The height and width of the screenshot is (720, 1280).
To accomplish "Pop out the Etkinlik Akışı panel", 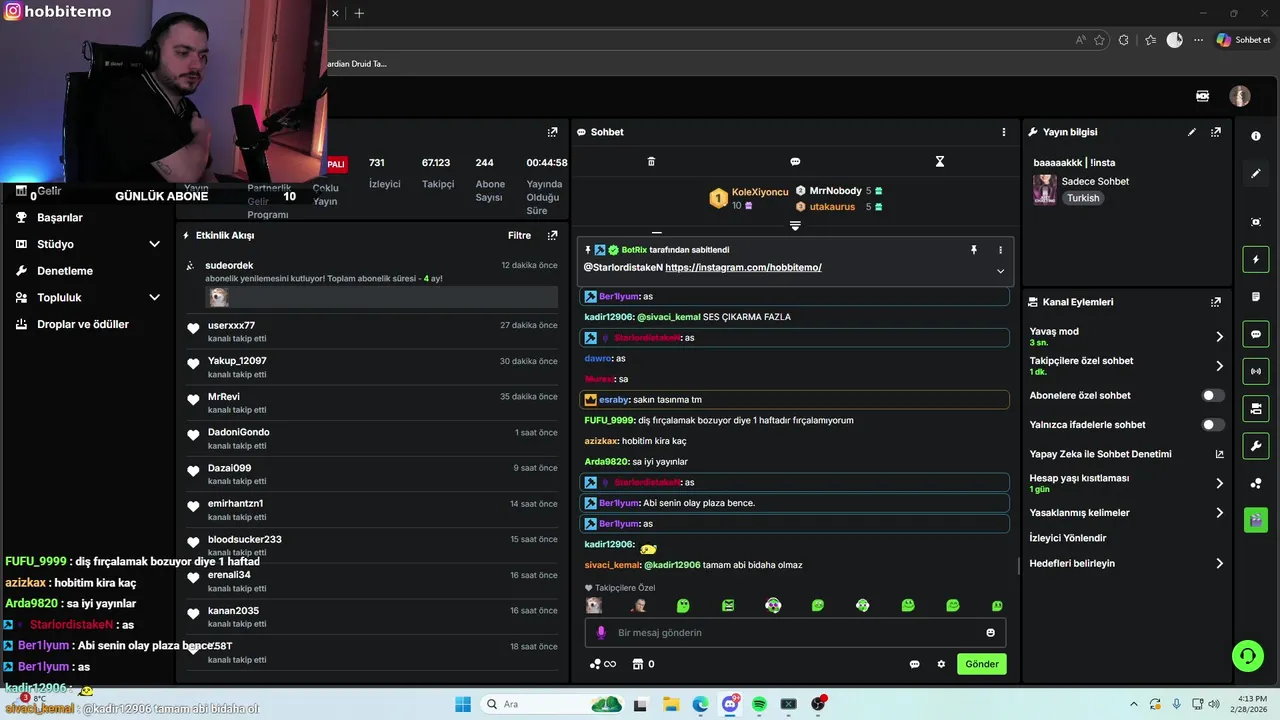I will point(552,236).
